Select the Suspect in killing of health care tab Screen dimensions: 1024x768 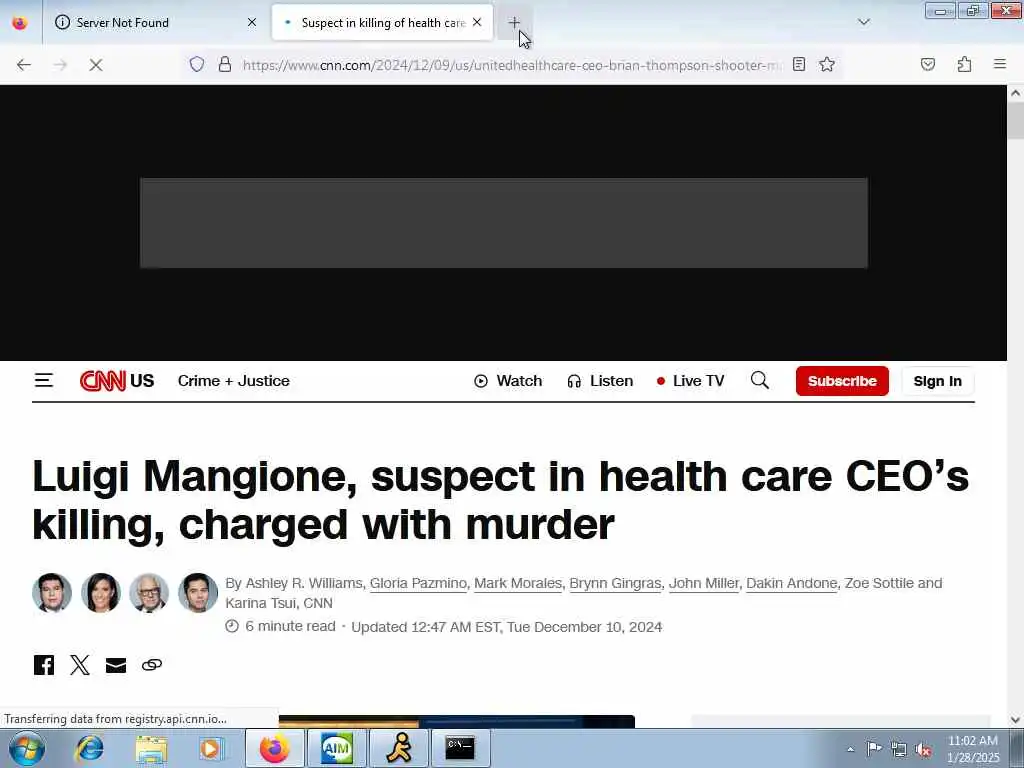(x=382, y=23)
